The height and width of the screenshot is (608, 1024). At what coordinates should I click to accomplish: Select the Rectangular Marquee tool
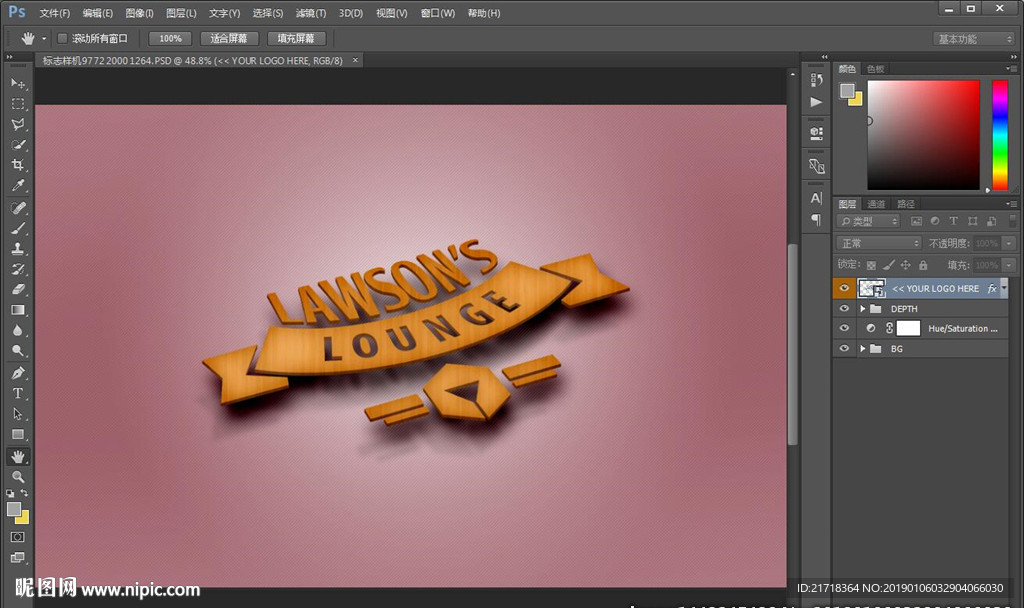[x=18, y=104]
